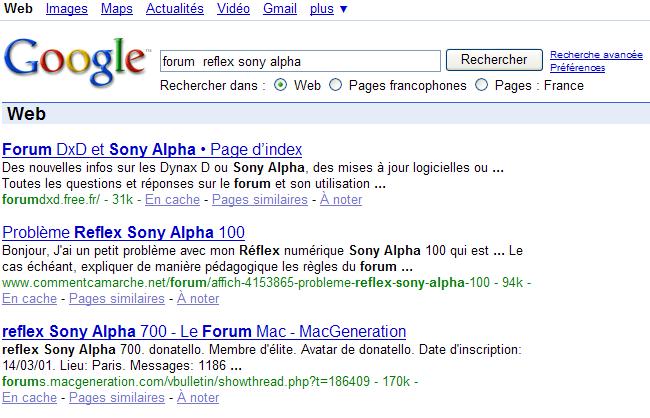Go to Actualités section
The width and height of the screenshot is (650, 418).
[x=174, y=9]
